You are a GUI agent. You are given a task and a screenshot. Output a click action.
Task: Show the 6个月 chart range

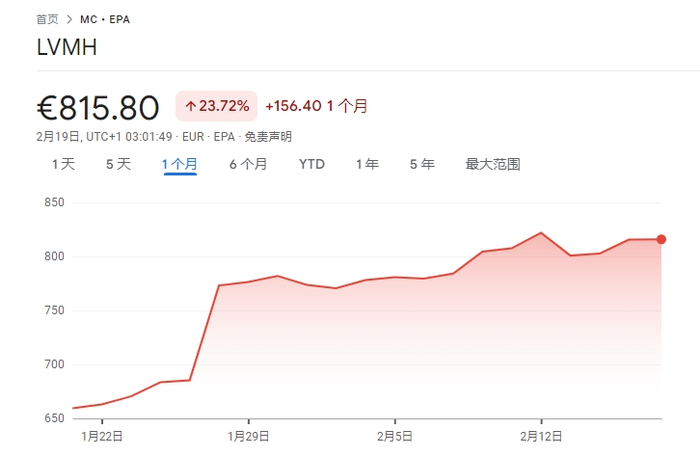(x=248, y=164)
